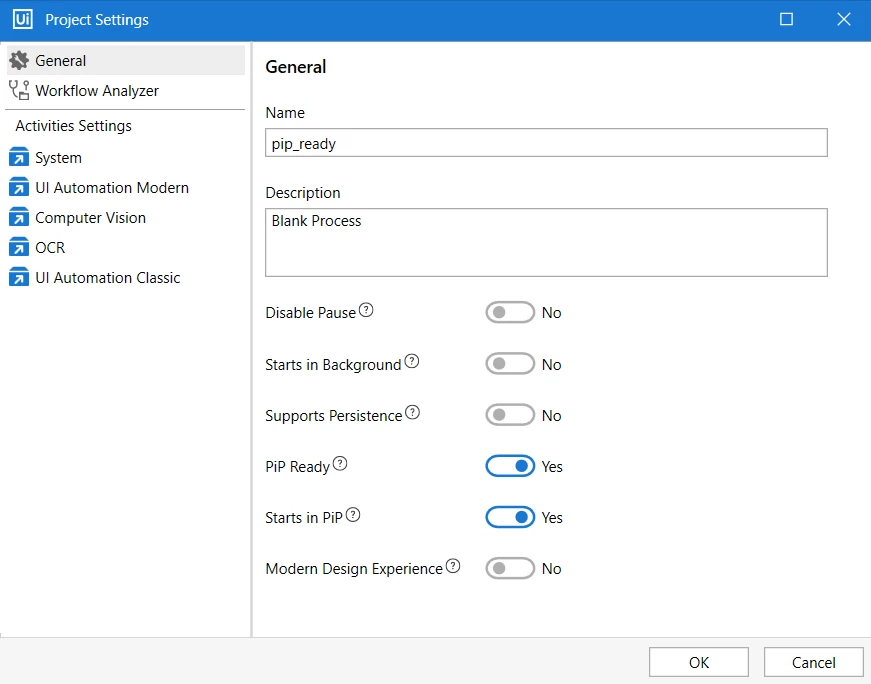Enable the Supports Persistence toggle
The height and width of the screenshot is (684, 871).
click(x=510, y=415)
